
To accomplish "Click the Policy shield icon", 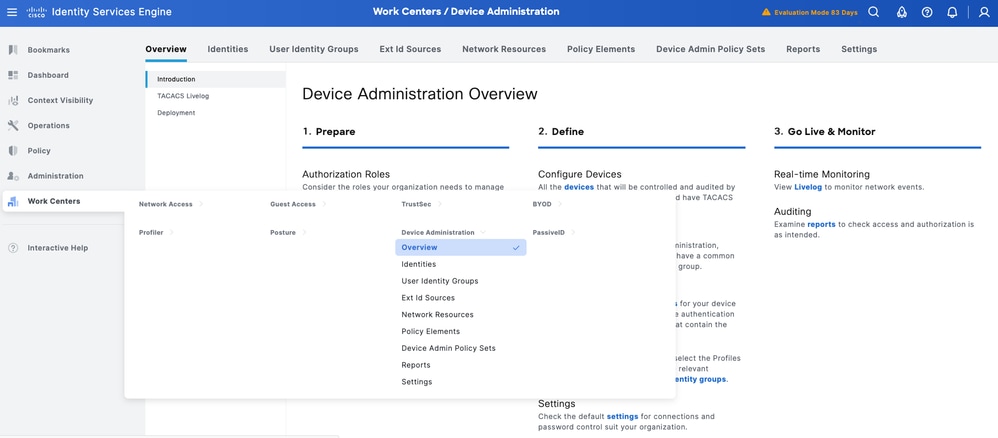I will pos(13,151).
